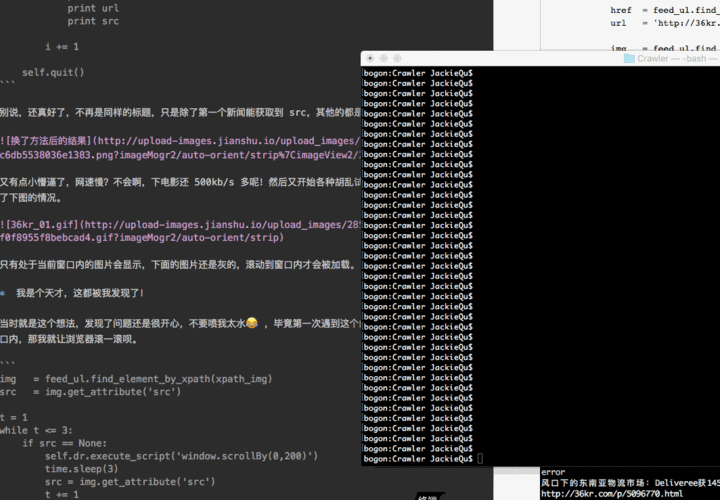Click the '风口下的东南亚物流市场' output line
The height and width of the screenshot is (500, 720).
[x=630, y=483]
